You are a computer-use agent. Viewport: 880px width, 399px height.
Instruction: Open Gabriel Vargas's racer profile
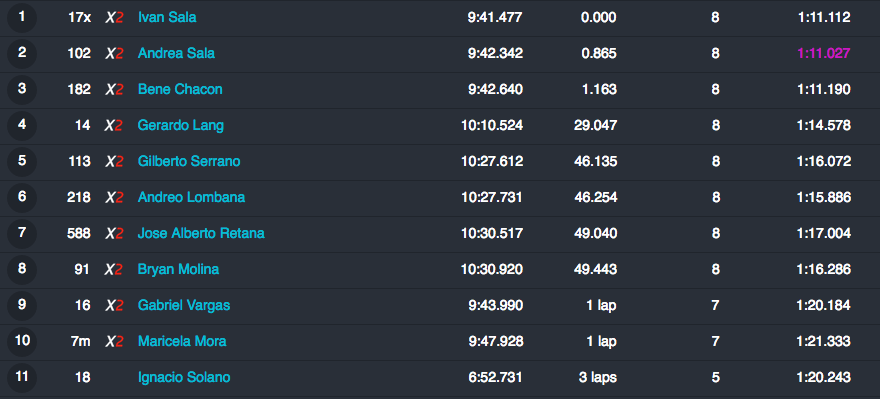pos(184,305)
